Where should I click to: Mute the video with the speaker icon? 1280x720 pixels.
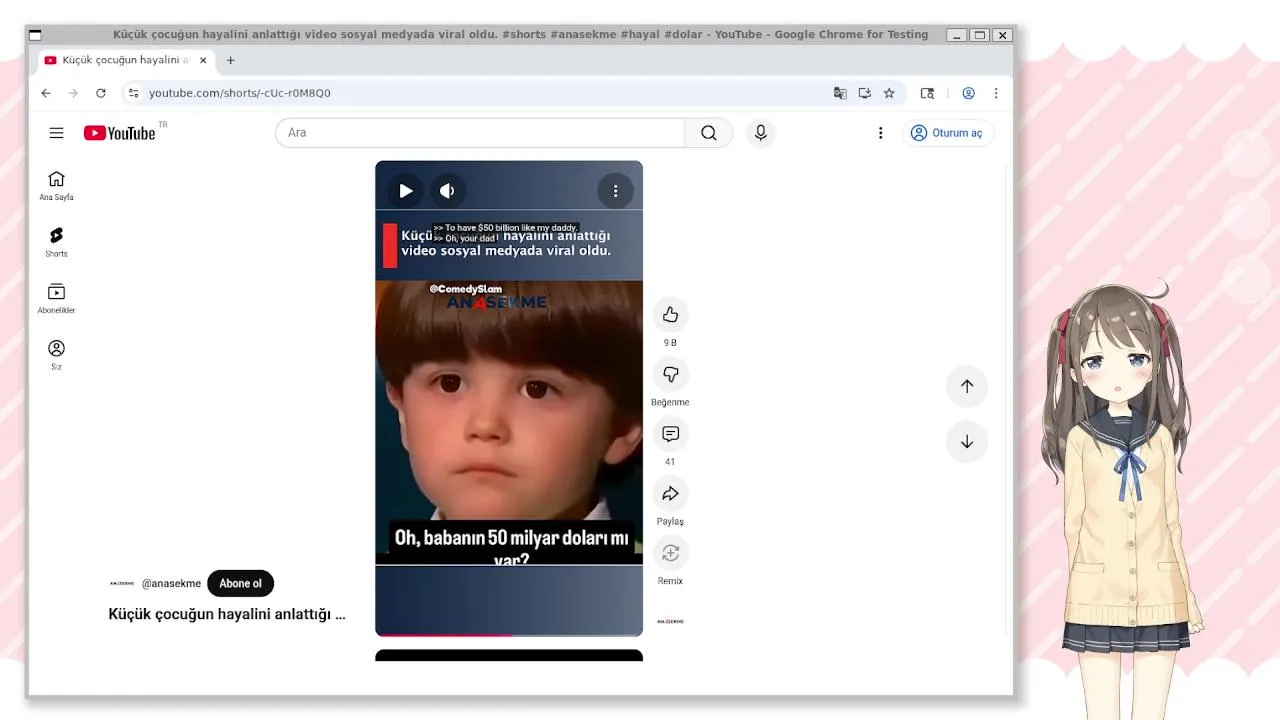coord(448,191)
